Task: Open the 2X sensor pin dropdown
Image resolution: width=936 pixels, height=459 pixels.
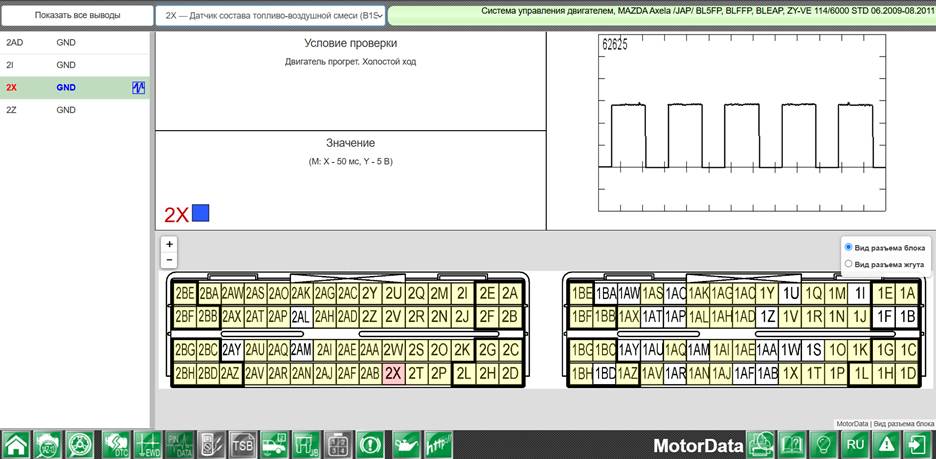Action: coord(270,16)
